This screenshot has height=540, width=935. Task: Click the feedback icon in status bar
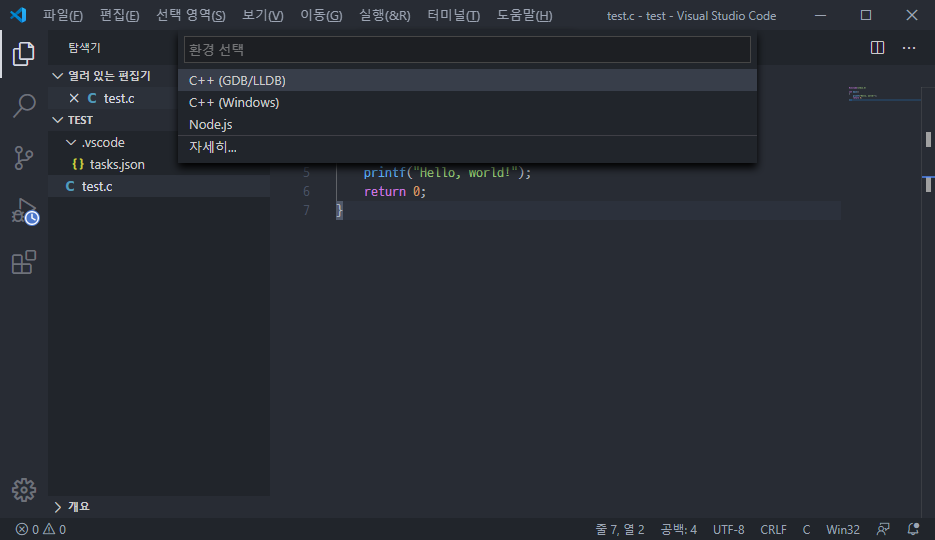coord(883,529)
